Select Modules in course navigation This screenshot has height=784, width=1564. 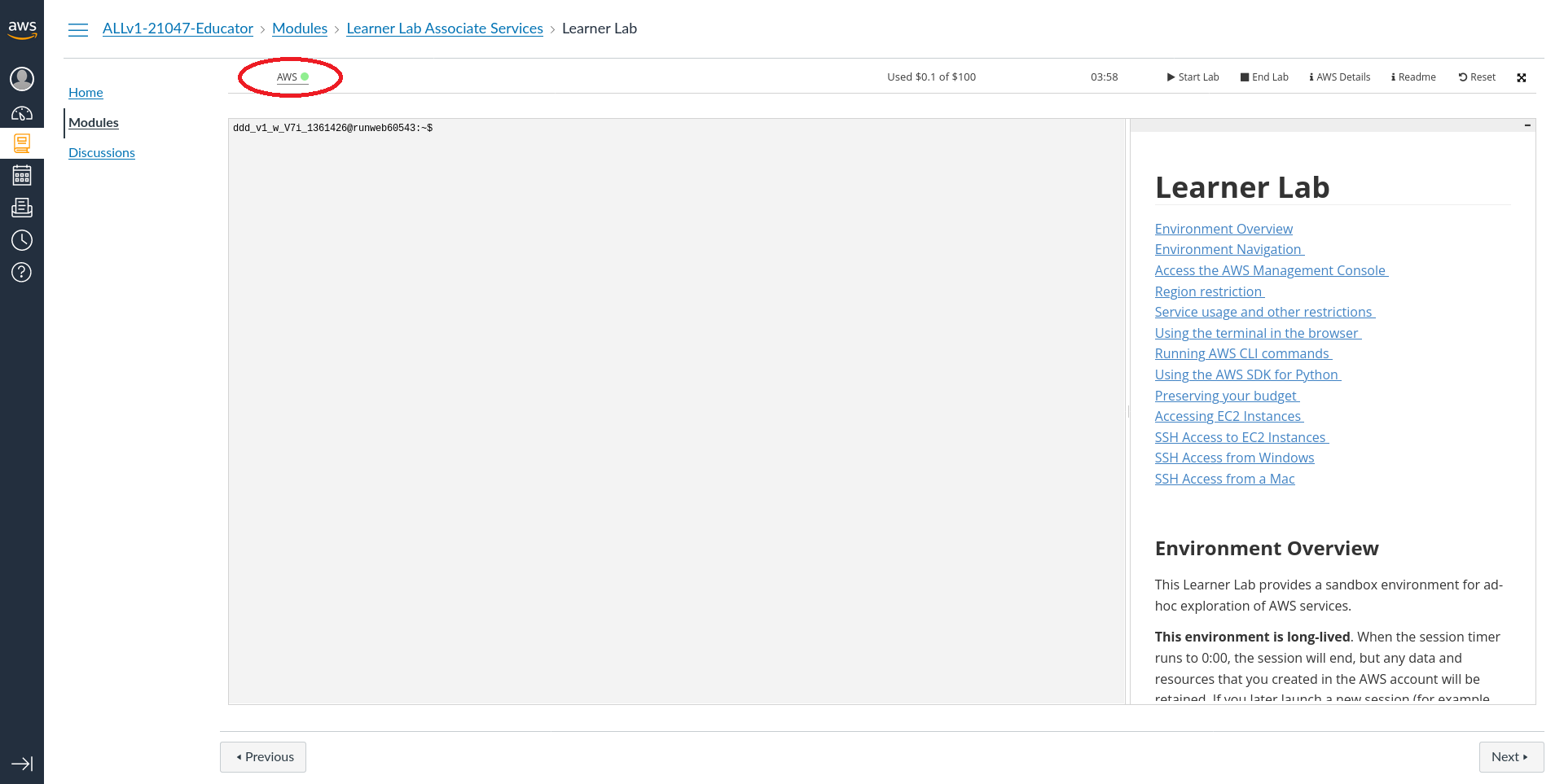(x=94, y=123)
